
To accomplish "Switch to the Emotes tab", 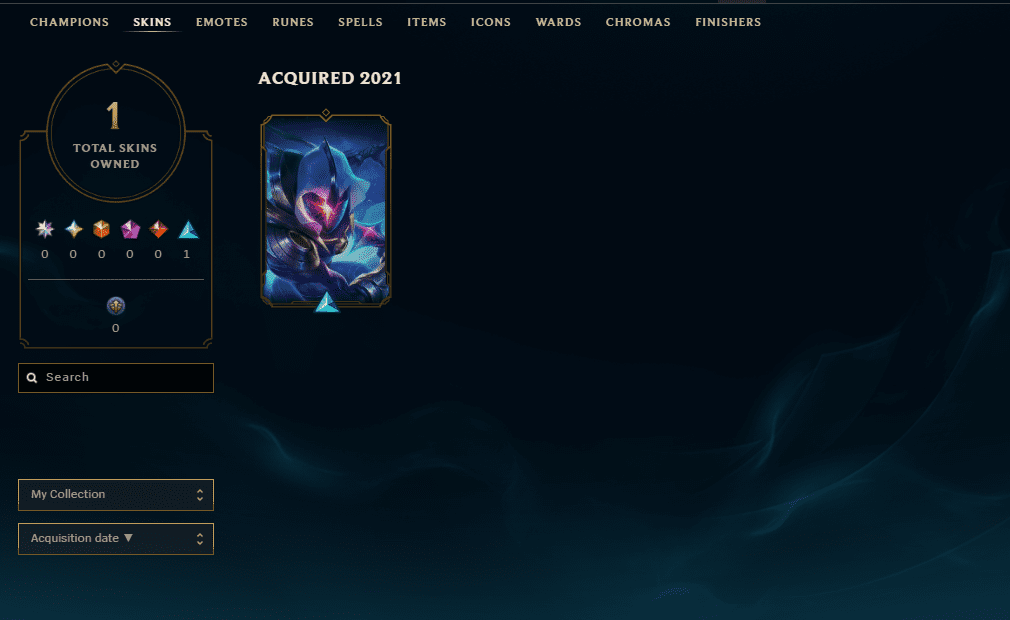I will pos(222,22).
